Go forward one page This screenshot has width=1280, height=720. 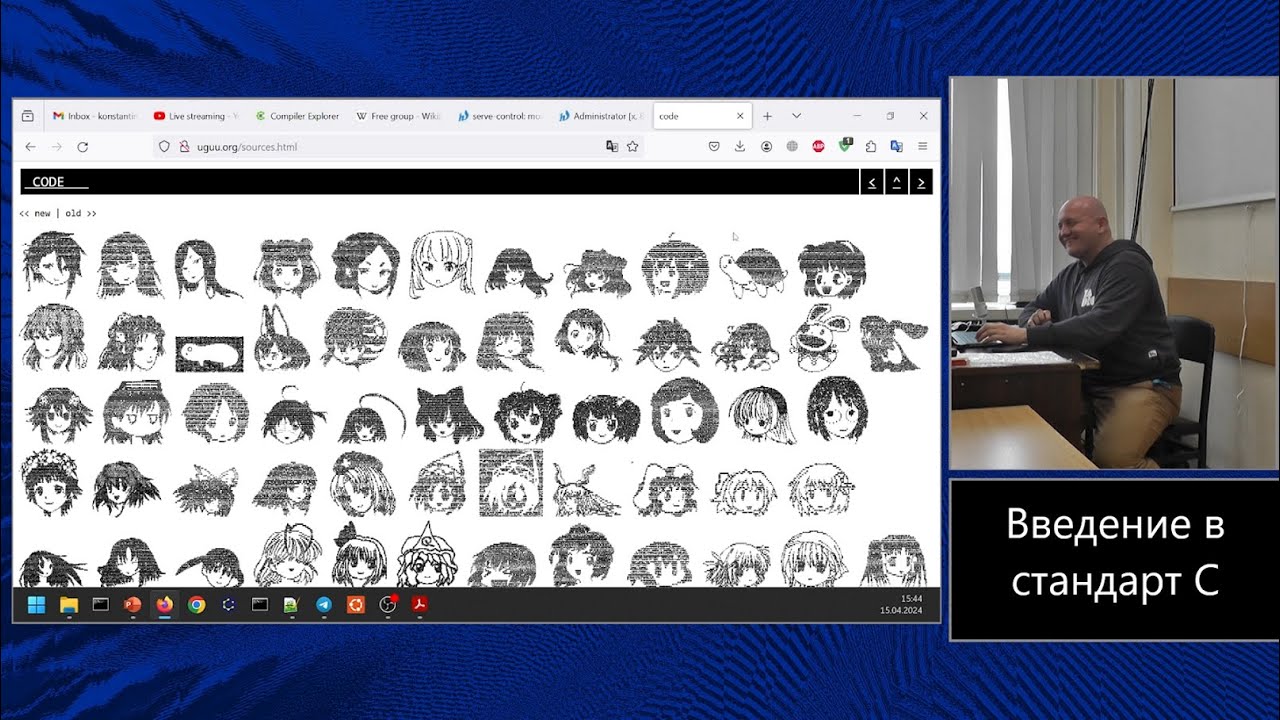point(56,146)
